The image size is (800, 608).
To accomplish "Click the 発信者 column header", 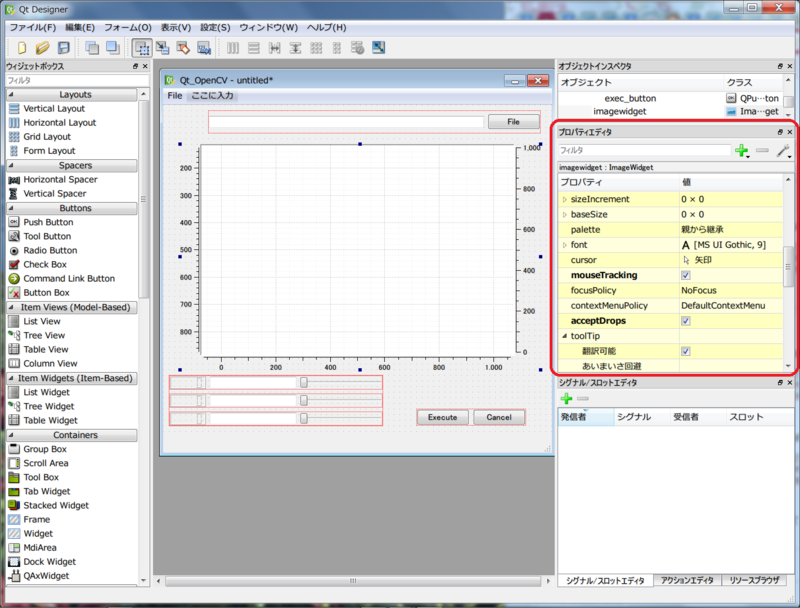I will [586, 417].
